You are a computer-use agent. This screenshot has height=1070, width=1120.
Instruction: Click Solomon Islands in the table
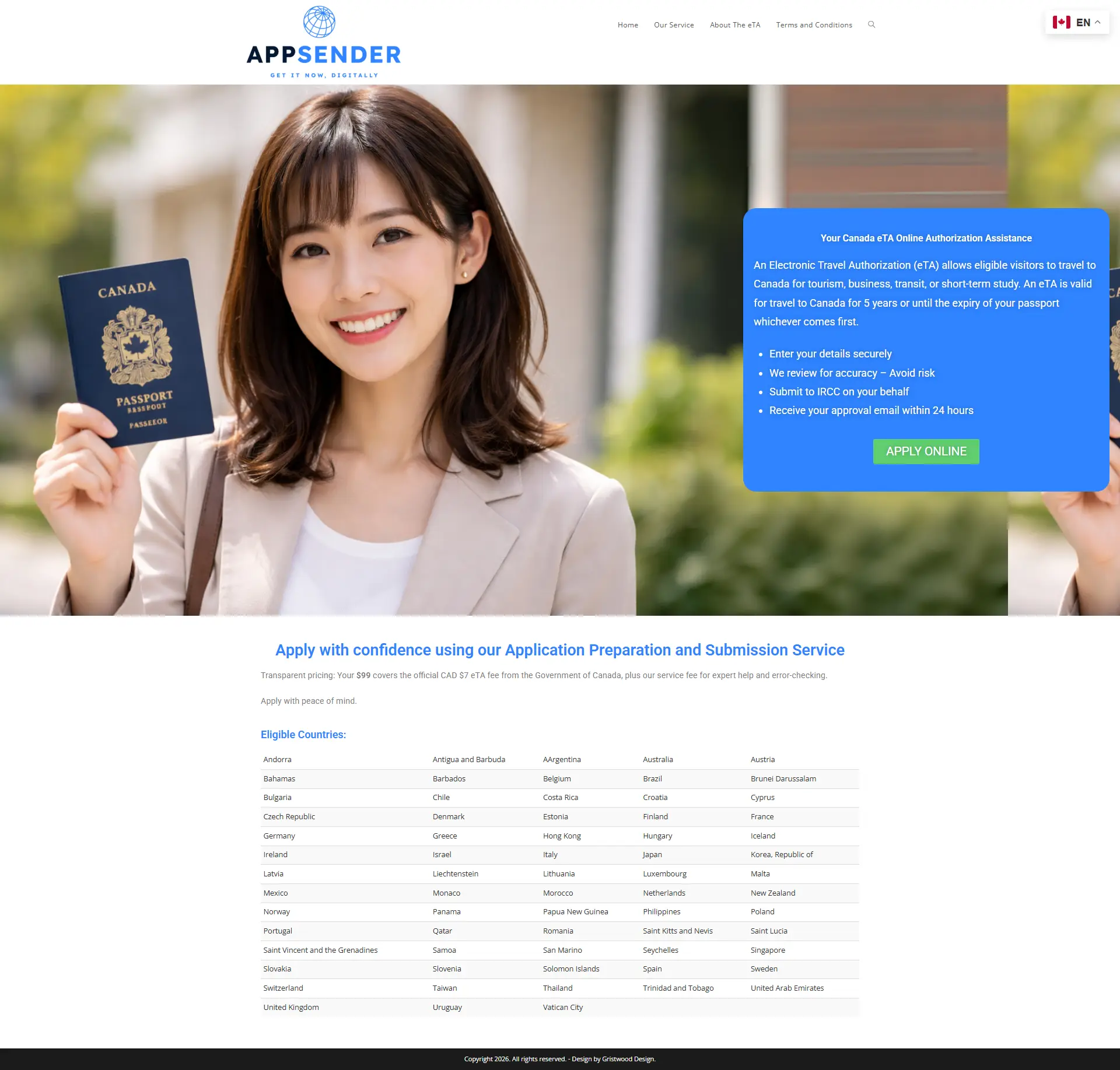[x=571, y=969]
